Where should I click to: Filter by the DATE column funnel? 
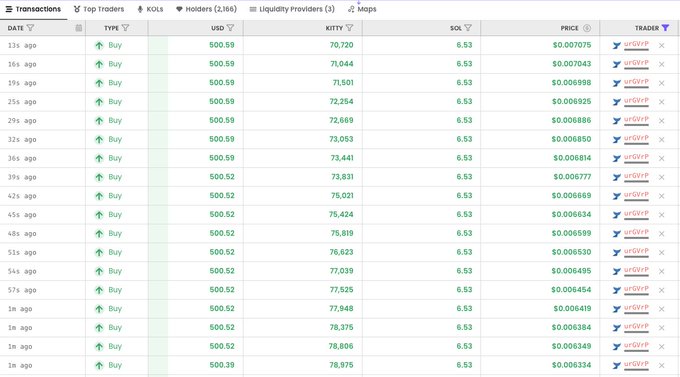tap(30, 28)
